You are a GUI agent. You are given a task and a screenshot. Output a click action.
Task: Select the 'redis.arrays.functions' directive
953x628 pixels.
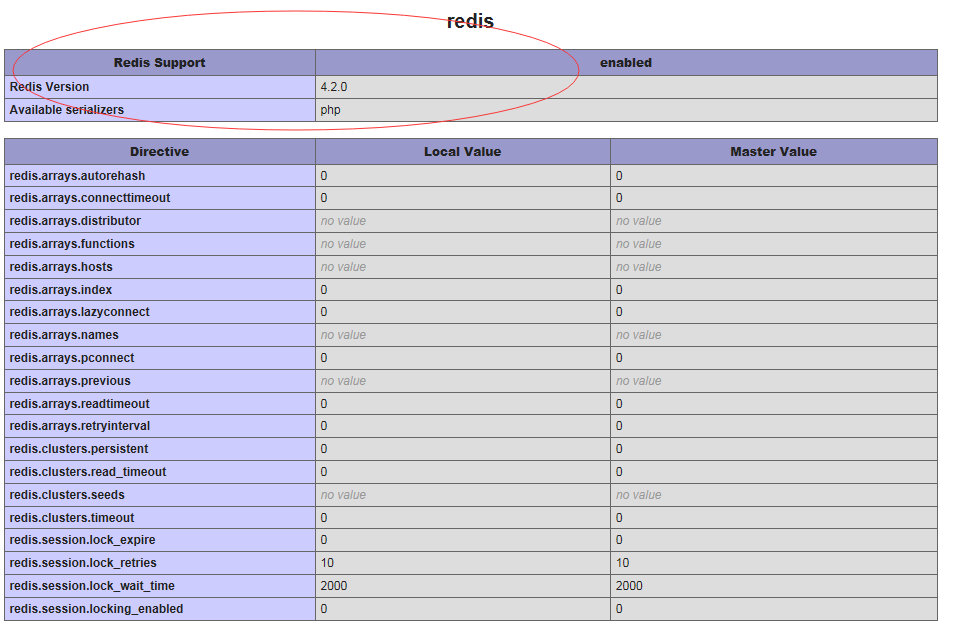tap(72, 244)
